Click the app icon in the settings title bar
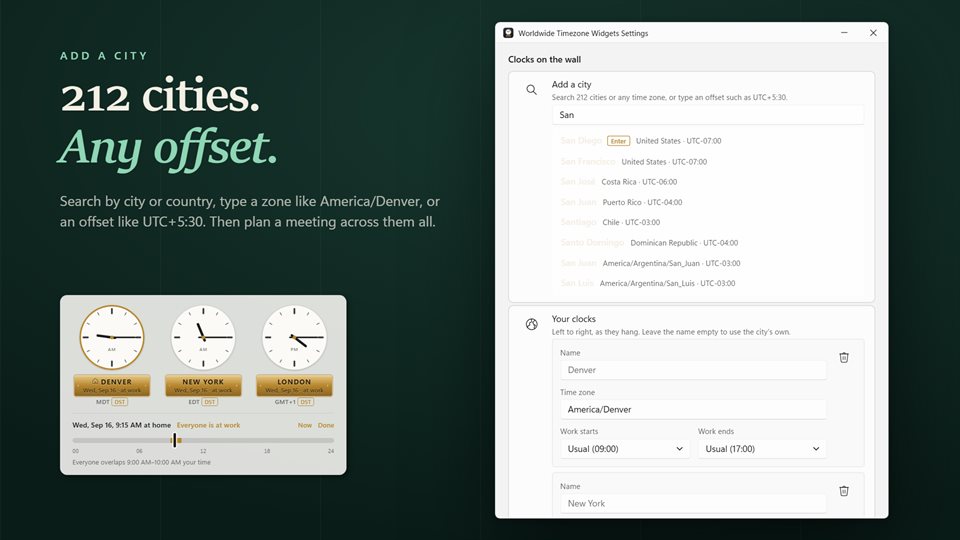Viewport: 960px width, 540px height. 508,33
